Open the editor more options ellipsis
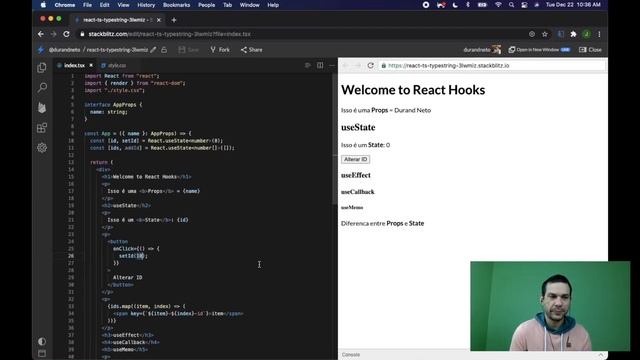 pos(331,65)
